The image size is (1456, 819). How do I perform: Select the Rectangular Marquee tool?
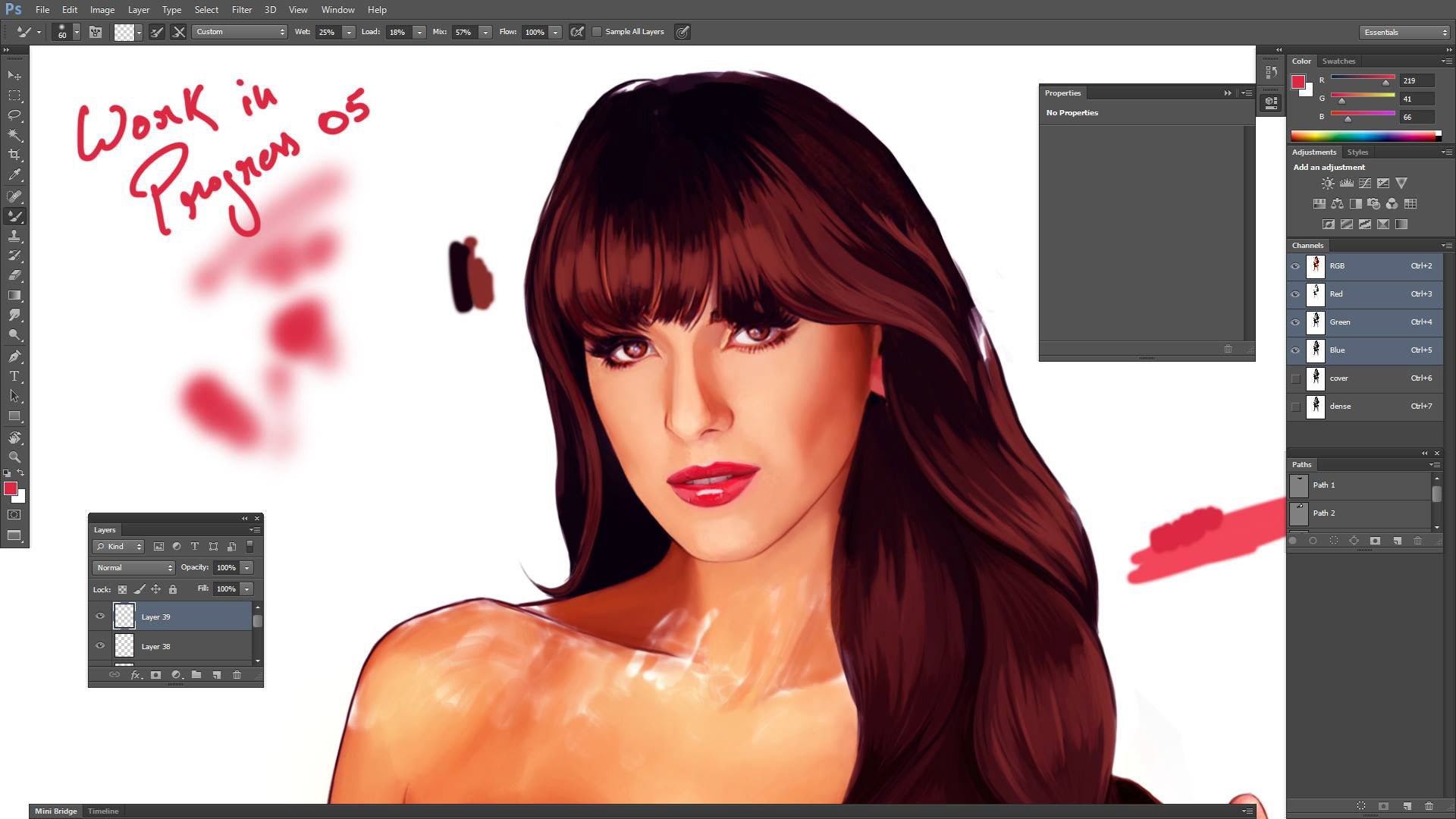coord(14,96)
